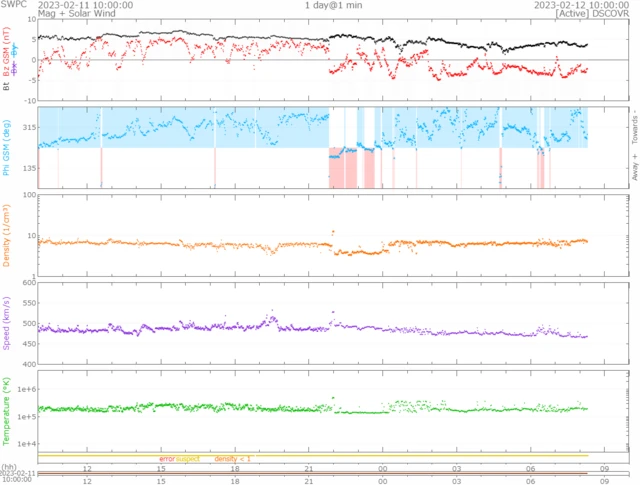Image resolution: width=640 pixels, height=485 pixels.
Task: Click the 00 hour tick on time axis
Action: [382, 468]
